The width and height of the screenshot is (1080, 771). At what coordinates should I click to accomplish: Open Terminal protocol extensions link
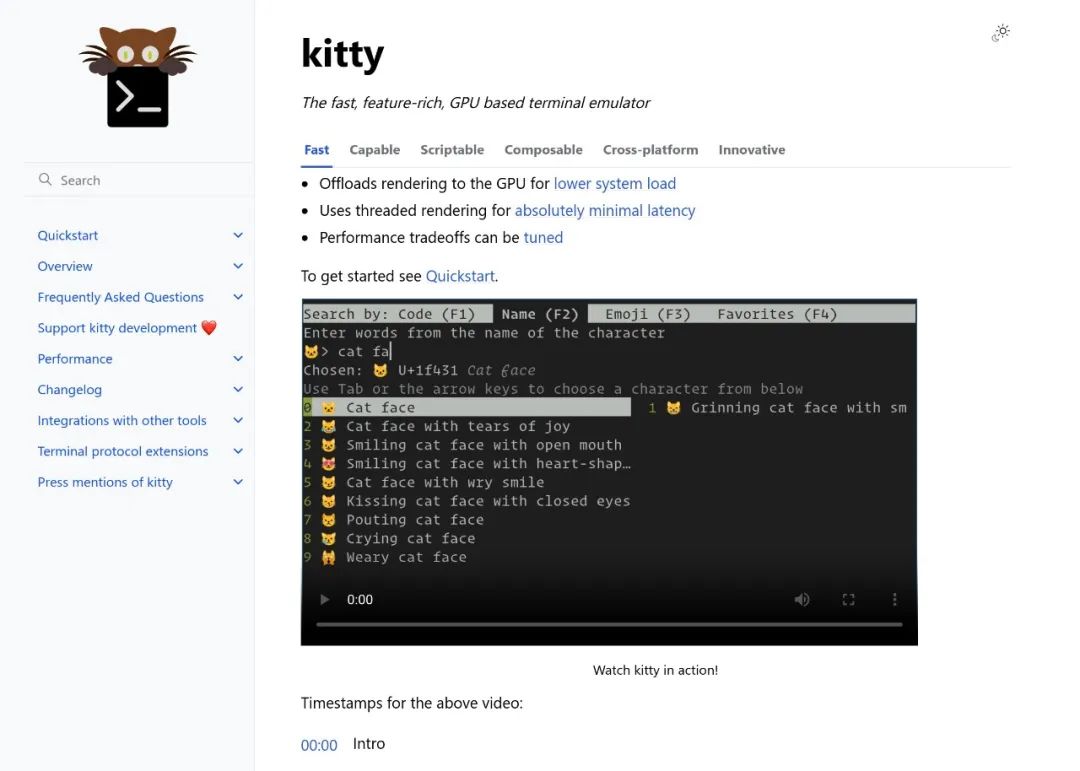coord(123,451)
